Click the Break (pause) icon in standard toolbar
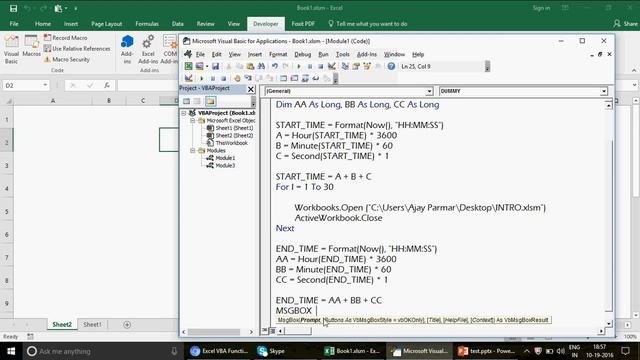The width and height of the screenshot is (640, 360). coord(310,66)
